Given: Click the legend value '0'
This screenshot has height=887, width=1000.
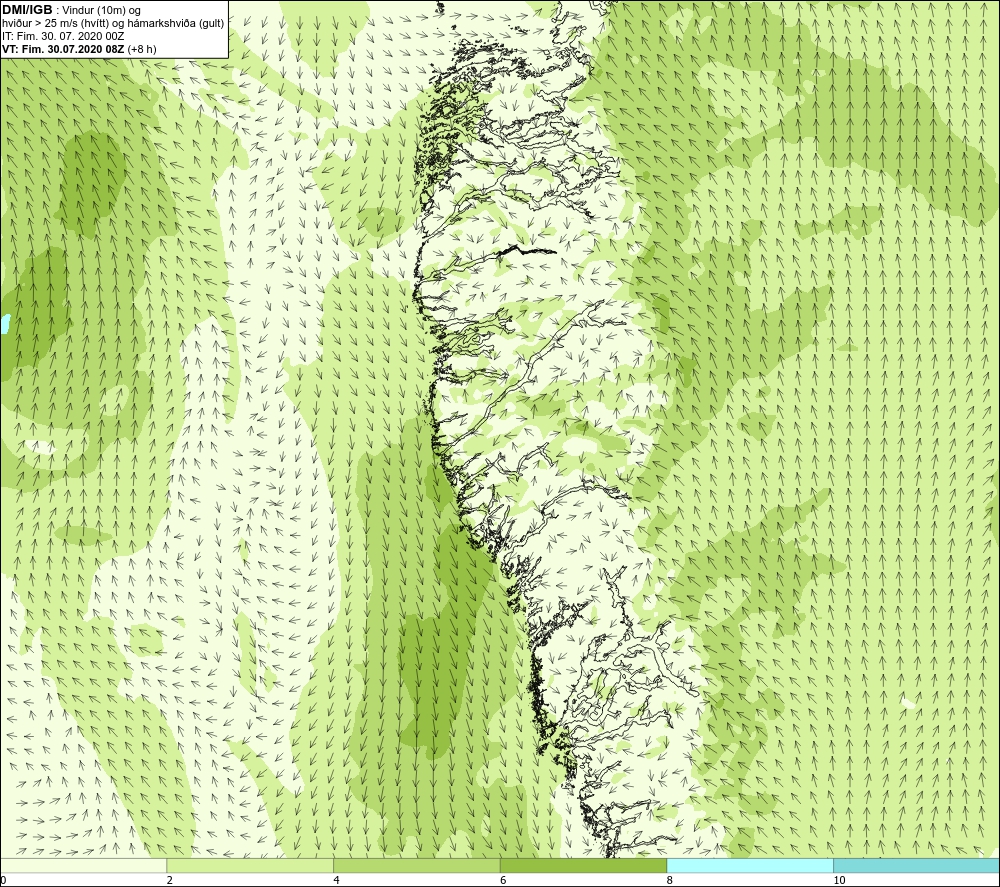Looking at the screenshot, I should (3, 880).
